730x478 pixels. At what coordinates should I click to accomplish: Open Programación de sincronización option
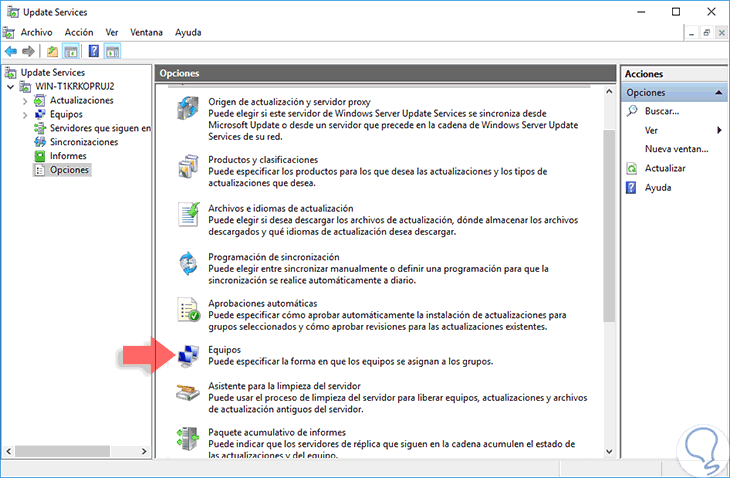274,257
